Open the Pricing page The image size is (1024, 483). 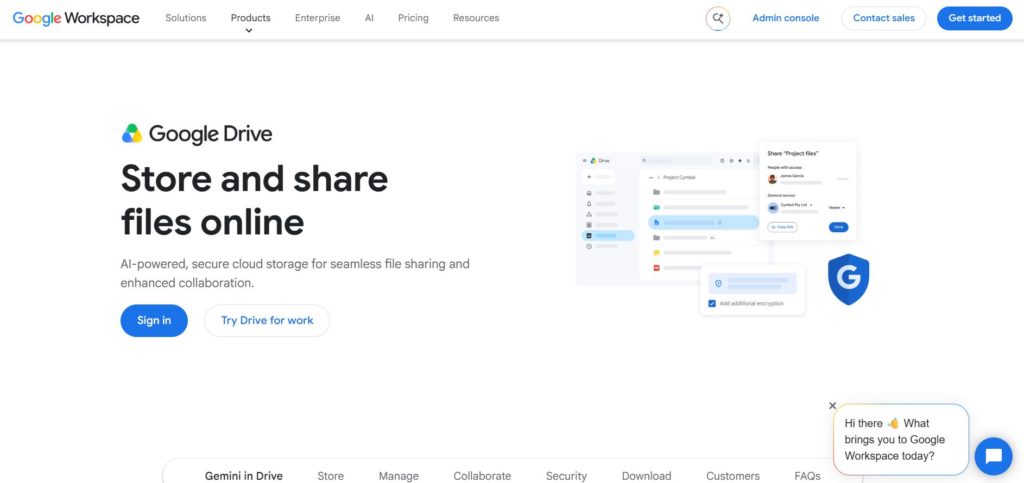coord(413,18)
